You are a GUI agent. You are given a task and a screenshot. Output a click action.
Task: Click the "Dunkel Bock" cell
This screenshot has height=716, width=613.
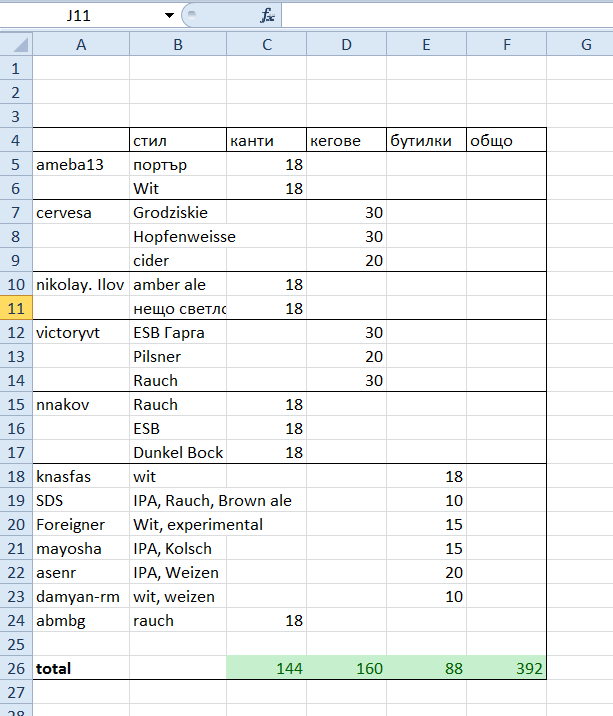[178, 452]
